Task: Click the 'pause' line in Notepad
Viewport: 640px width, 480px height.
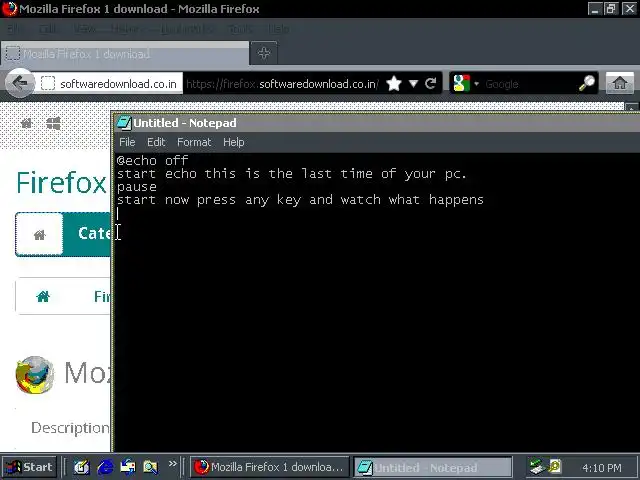Action: (136, 187)
